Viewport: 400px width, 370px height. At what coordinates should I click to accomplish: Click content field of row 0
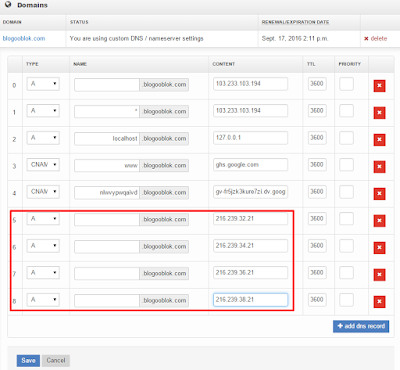pyautogui.click(x=250, y=84)
